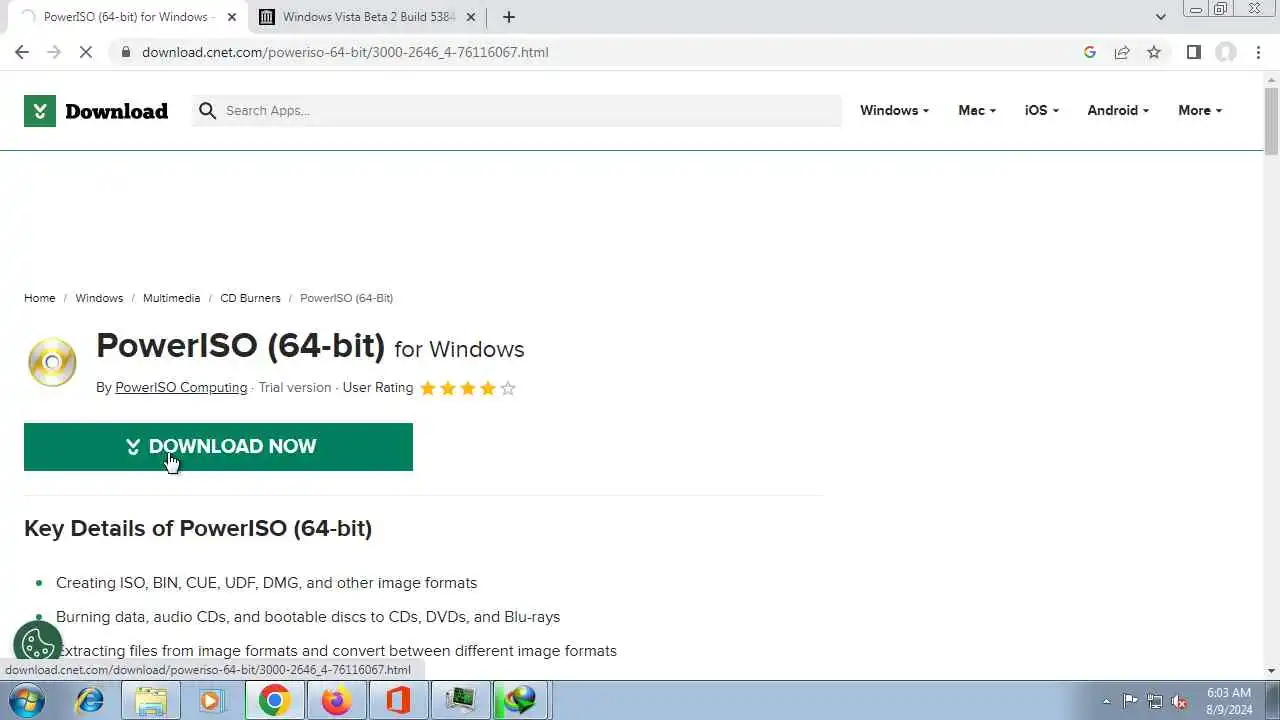Open the cookie preferences icon

tap(38, 645)
